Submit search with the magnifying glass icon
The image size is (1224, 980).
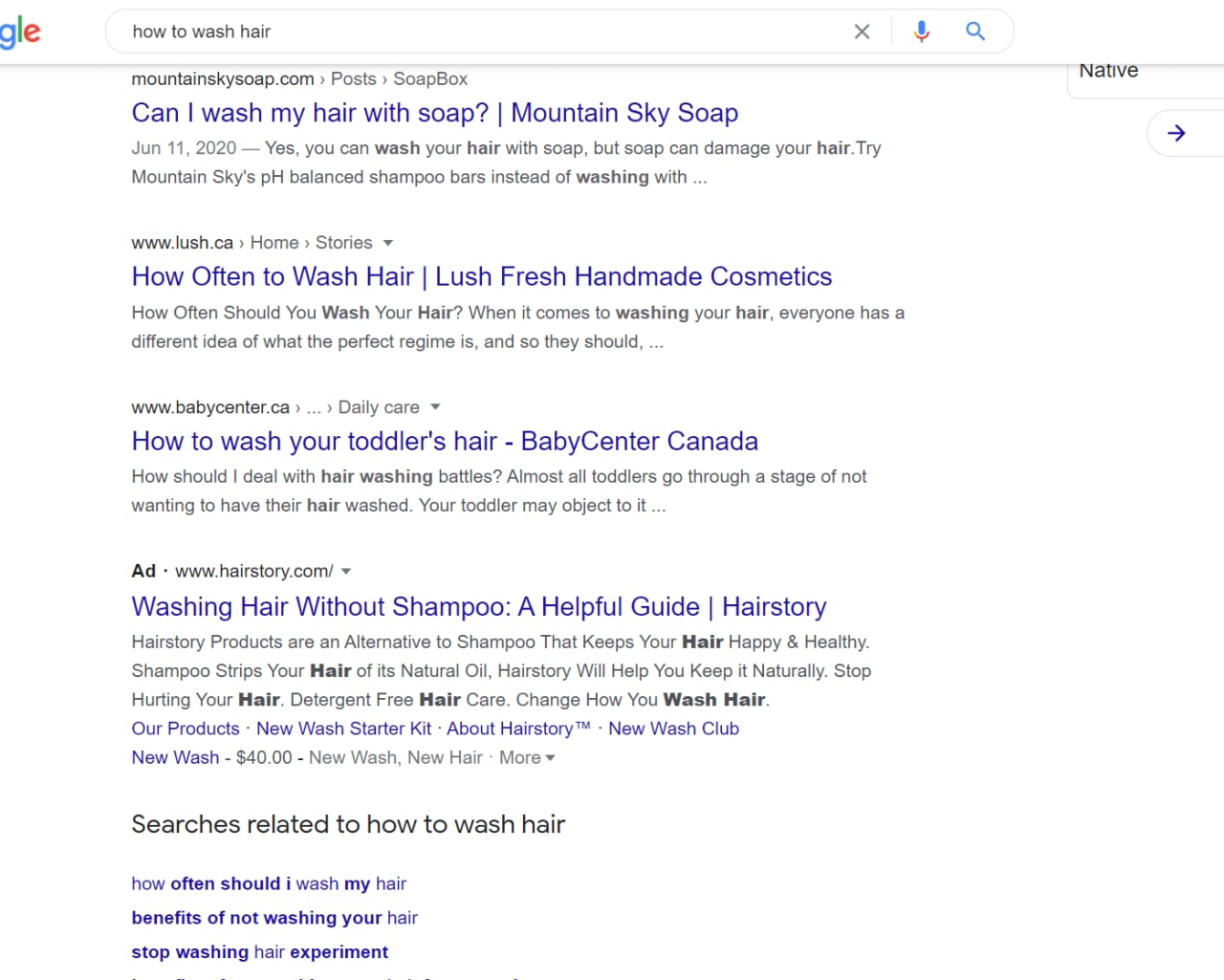(975, 32)
